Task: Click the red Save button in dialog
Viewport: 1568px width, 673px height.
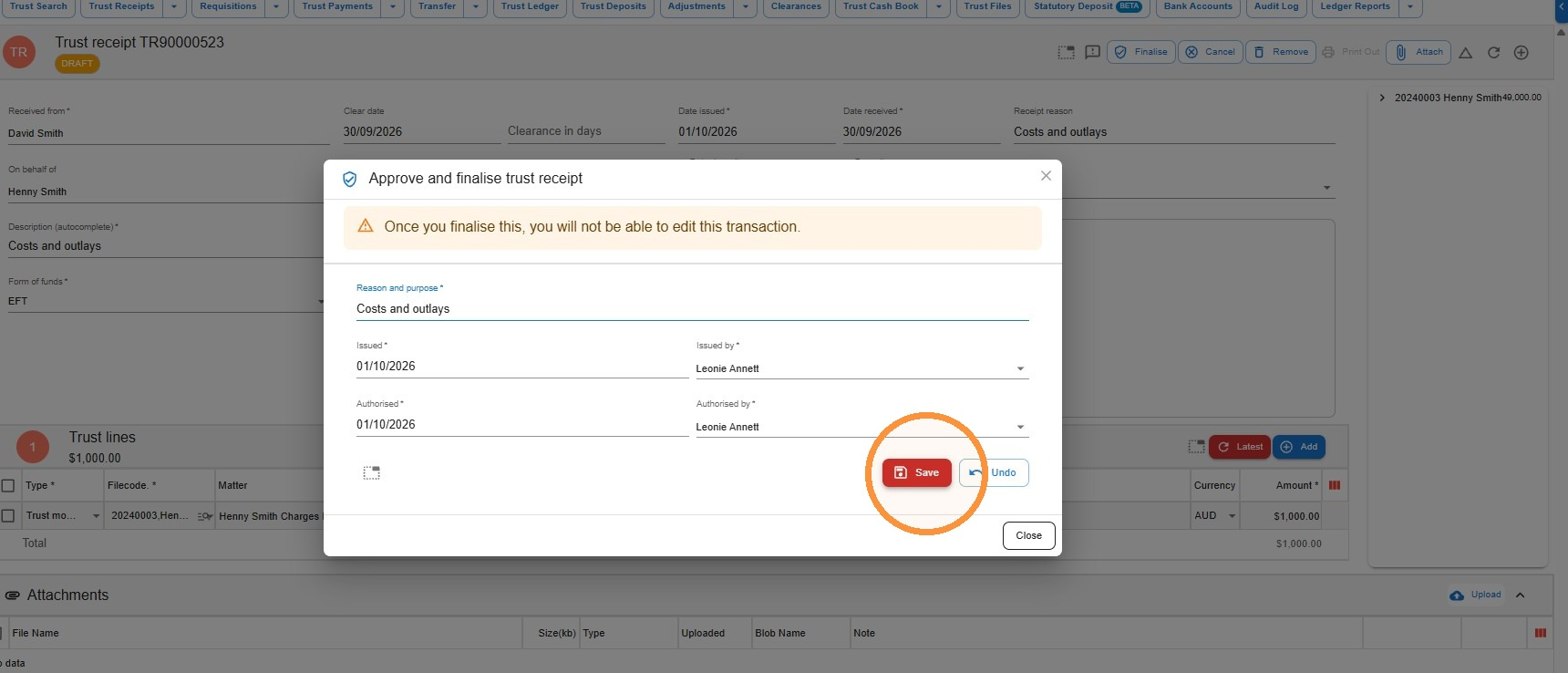Action: click(x=916, y=472)
